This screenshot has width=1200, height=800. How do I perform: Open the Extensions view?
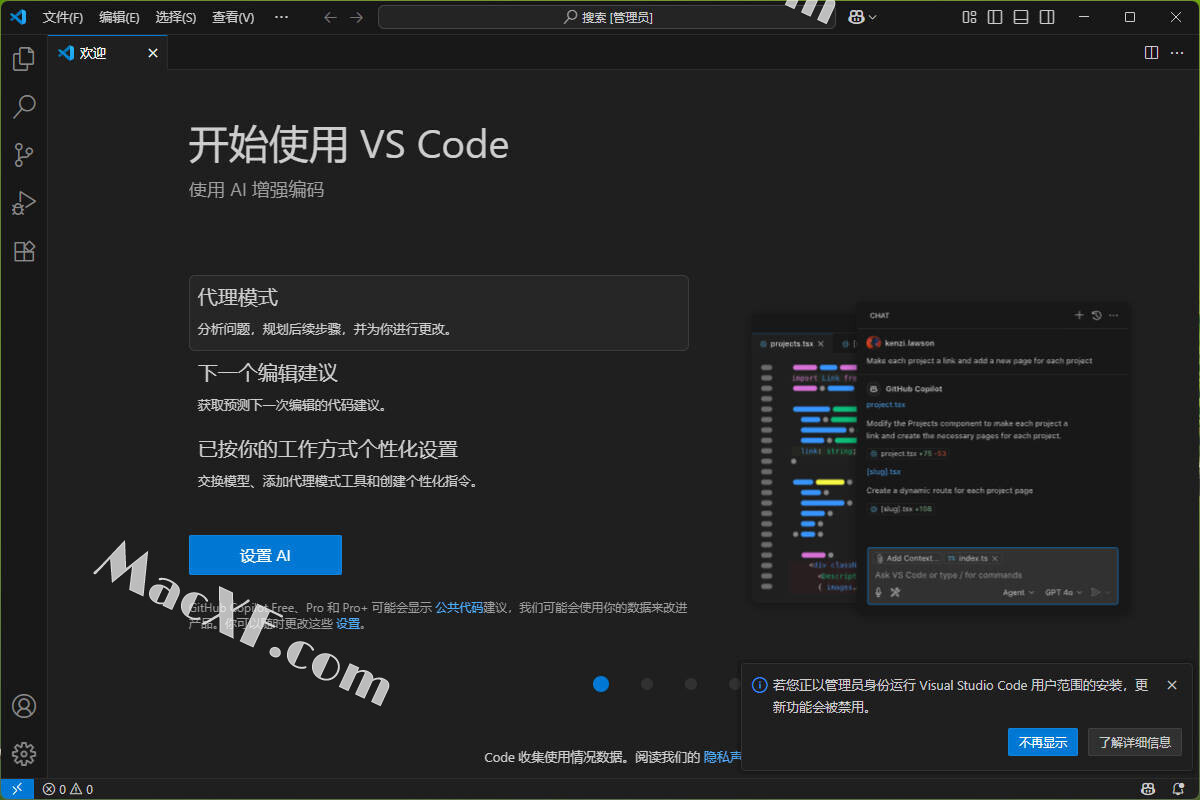24,251
